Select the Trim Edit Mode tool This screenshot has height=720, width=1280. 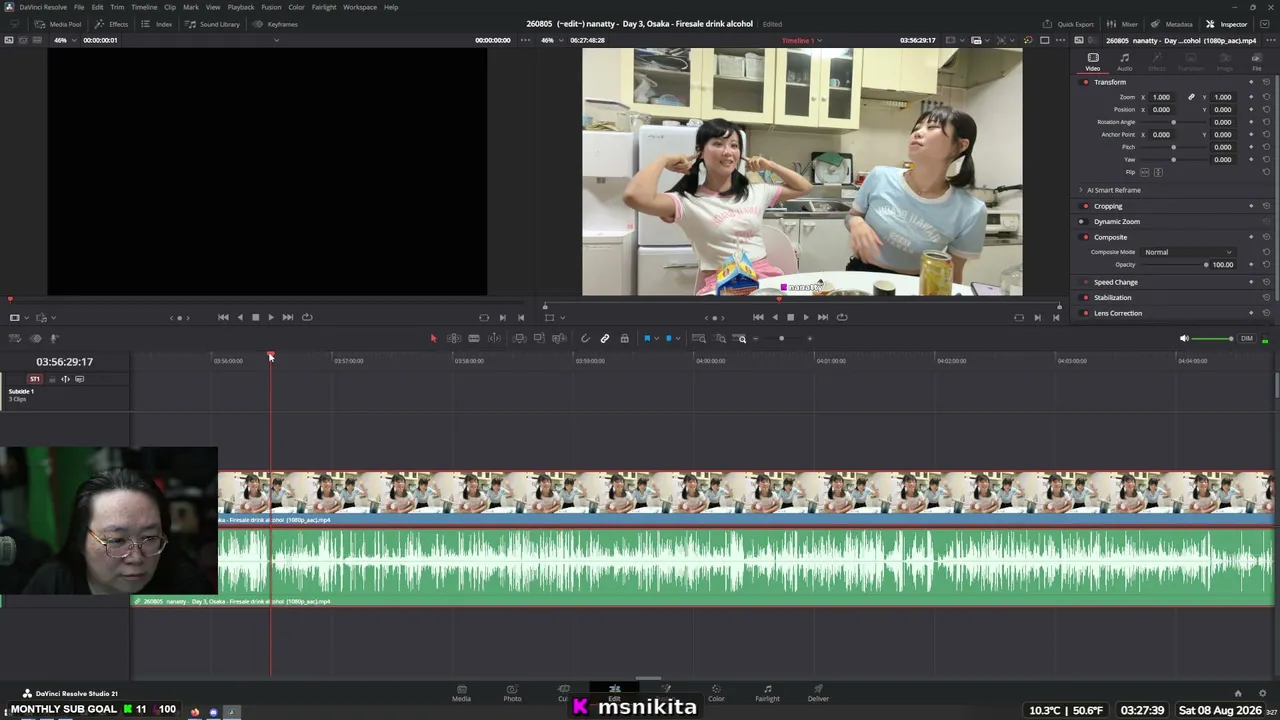point(454,339)
